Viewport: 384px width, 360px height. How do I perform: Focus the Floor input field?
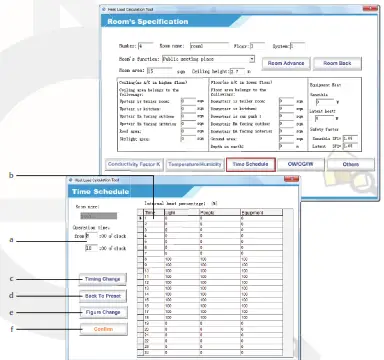pos(257,46)
